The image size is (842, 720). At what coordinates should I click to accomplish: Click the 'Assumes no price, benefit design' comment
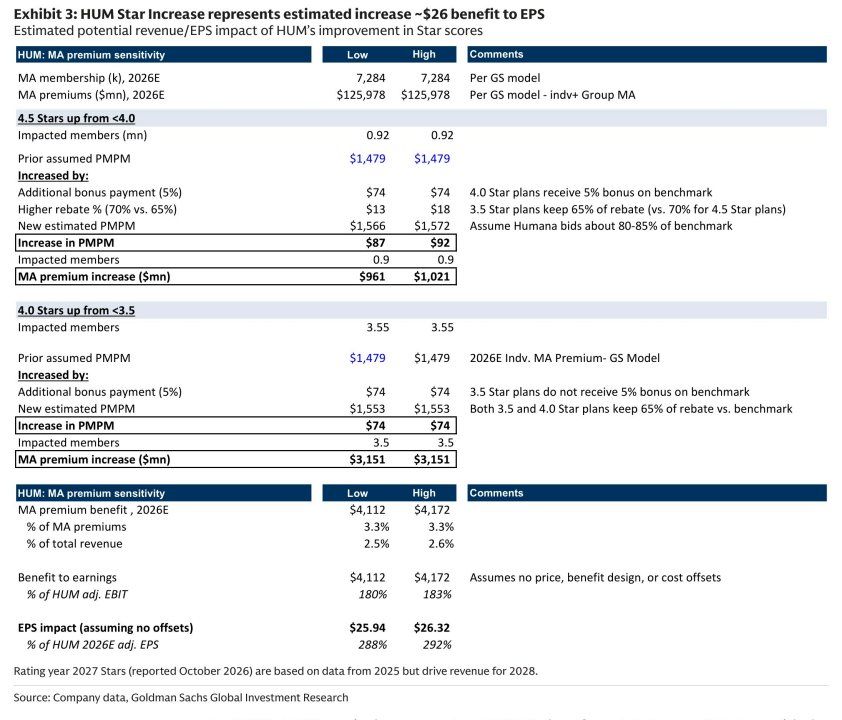pos(596,577)
